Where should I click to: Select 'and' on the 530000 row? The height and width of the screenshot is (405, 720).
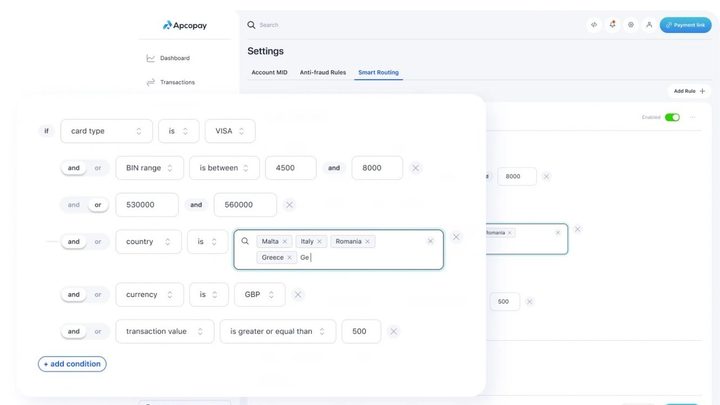[x=73, y=205]
